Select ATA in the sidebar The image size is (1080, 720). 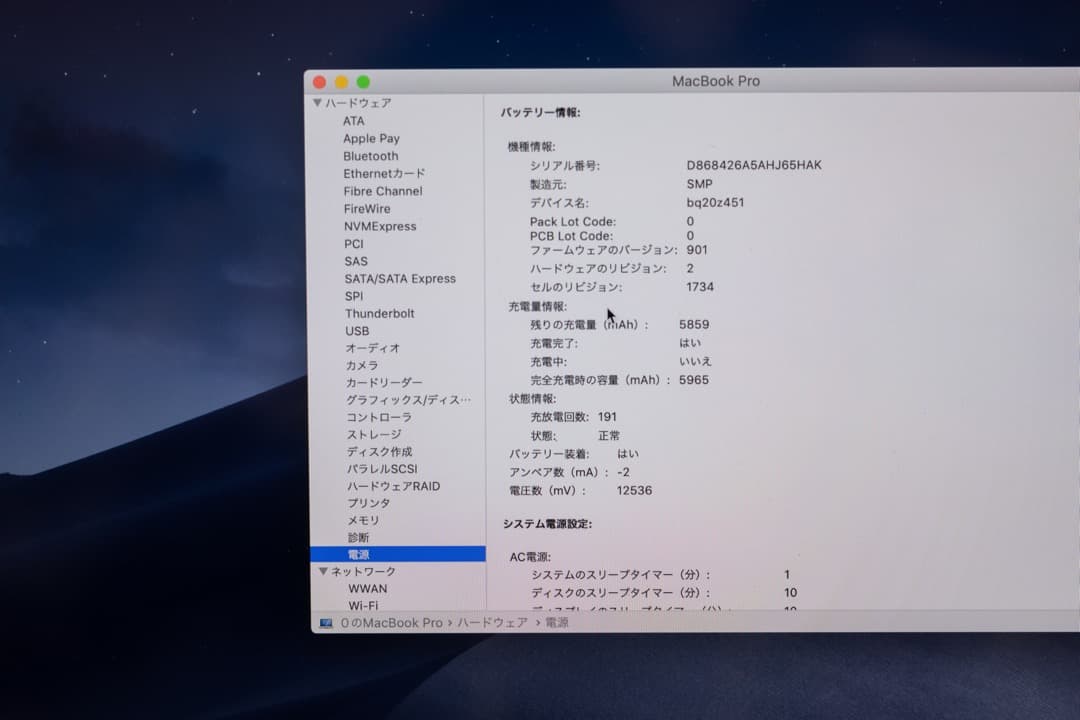click(x=354, y=121)
